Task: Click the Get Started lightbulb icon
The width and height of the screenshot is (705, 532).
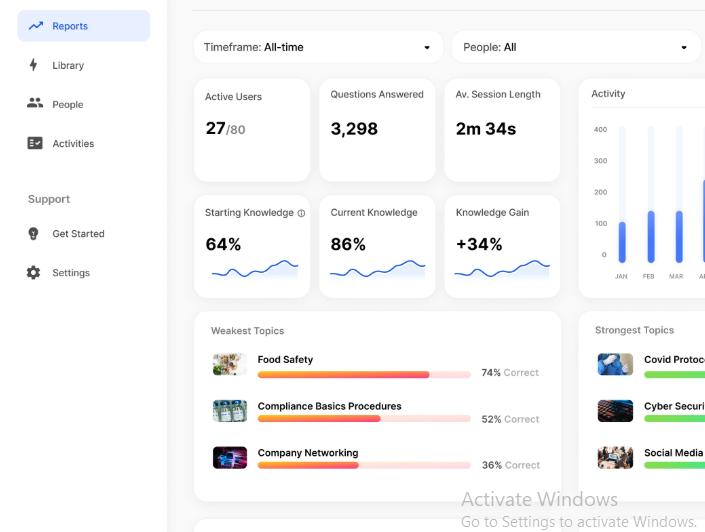Action: pos(33,233)
